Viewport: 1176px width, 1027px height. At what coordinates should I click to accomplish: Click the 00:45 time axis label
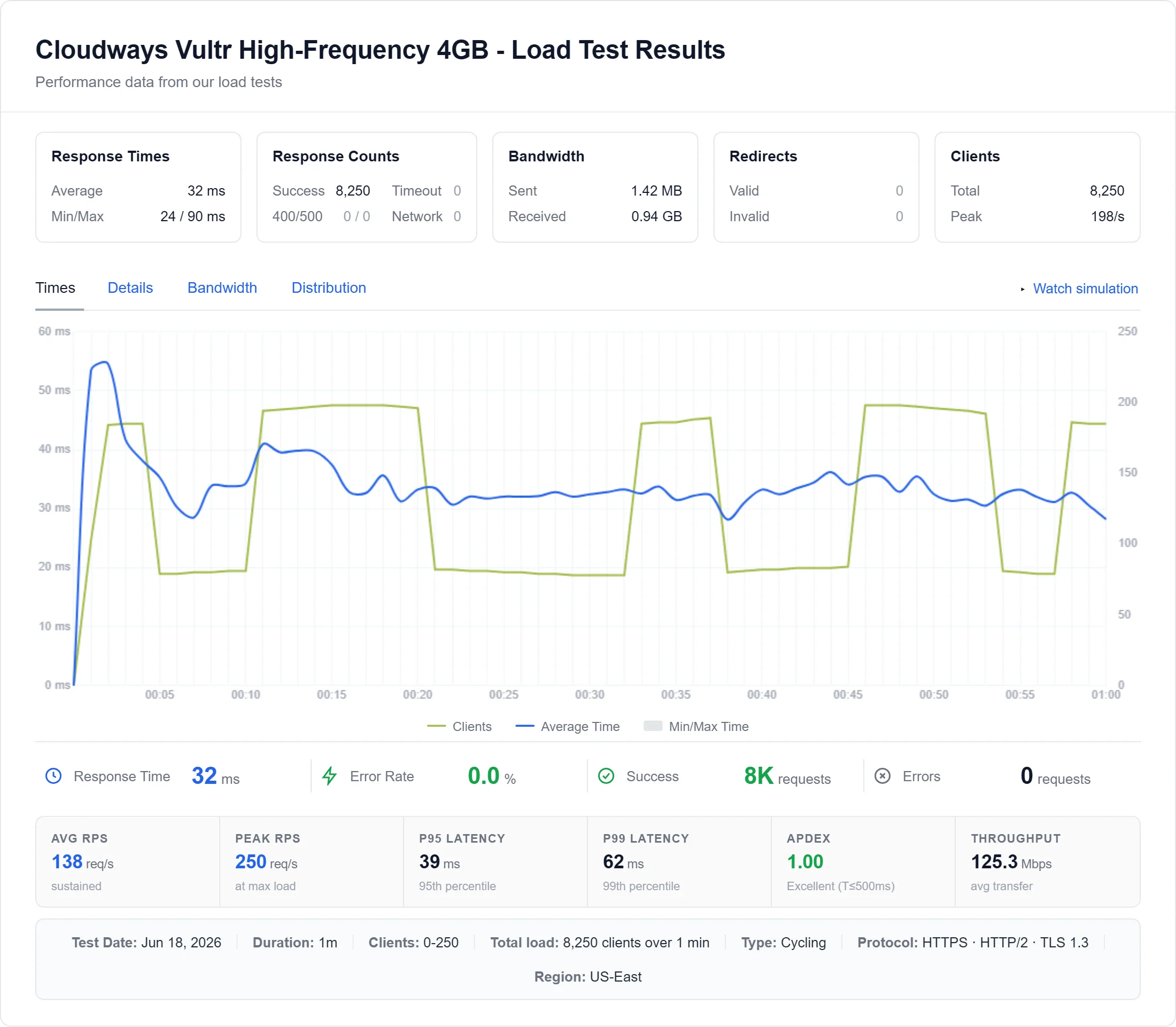847,695
